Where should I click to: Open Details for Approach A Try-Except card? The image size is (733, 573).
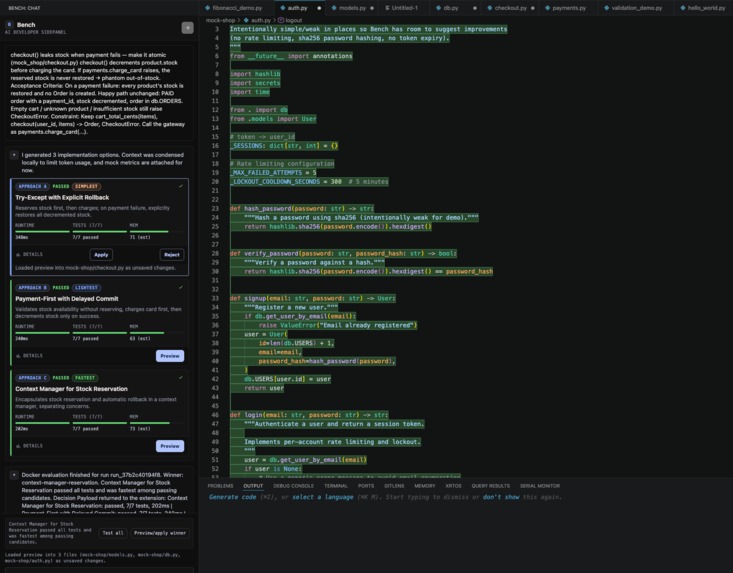point(29,254)
